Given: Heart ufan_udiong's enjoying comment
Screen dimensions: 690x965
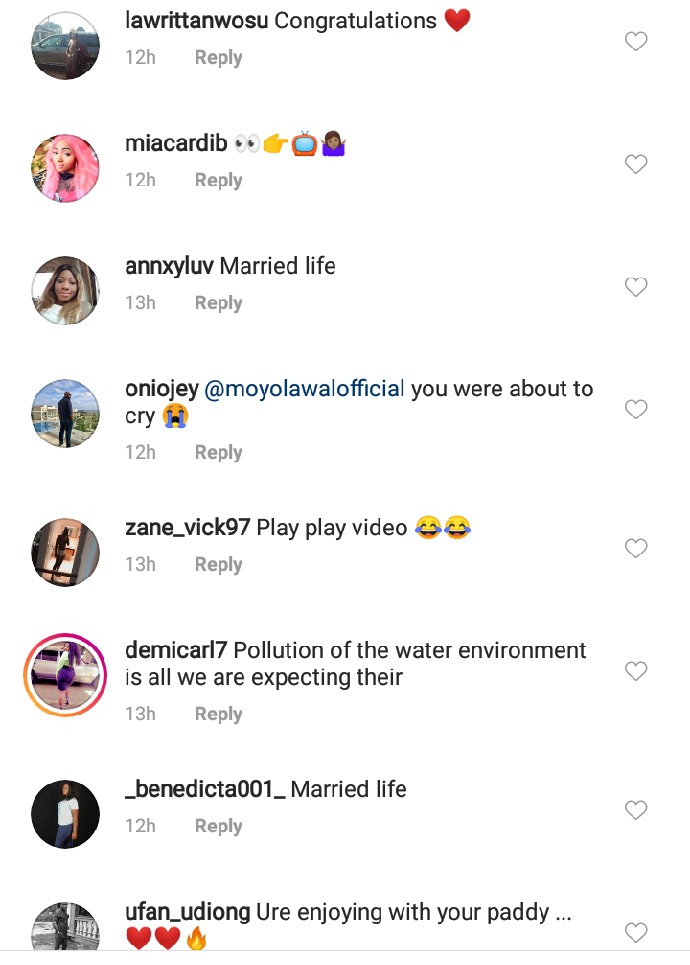Looking at the screenshot, I should coord(636,932).
